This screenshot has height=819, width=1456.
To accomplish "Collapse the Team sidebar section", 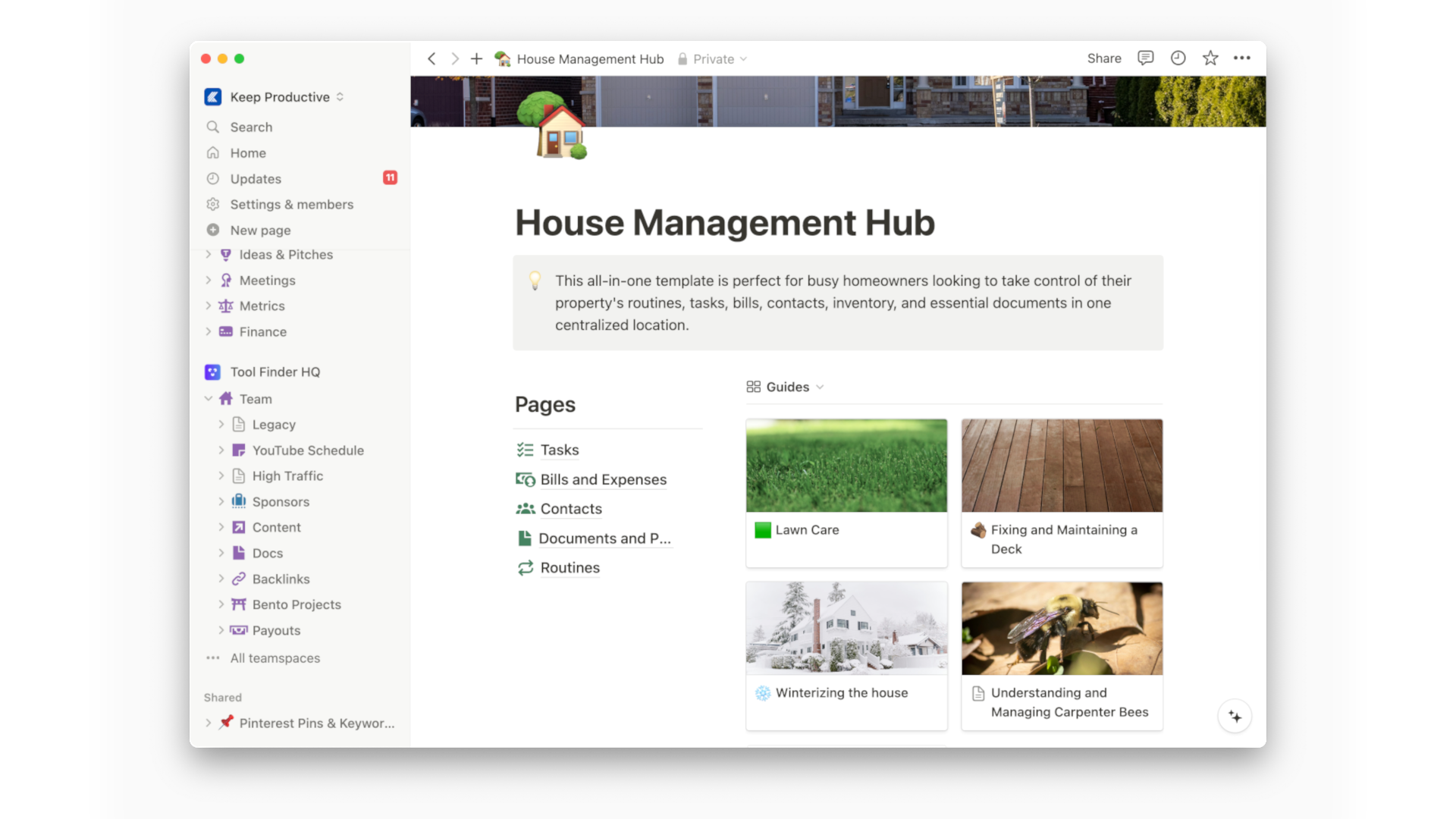I will [x=209, y=399].
